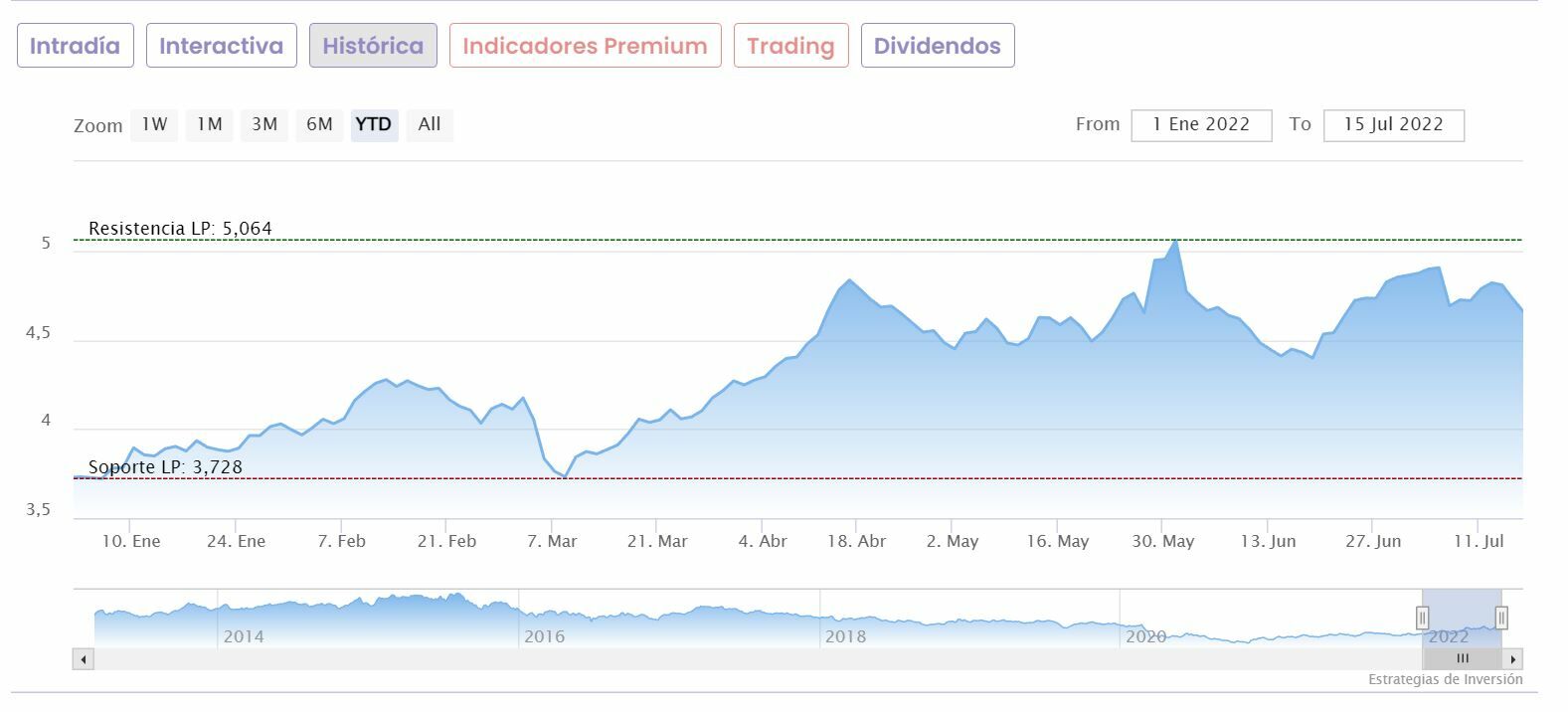Open Indicadores Premium tab
This screenshot has width=1568, height=712.
[585, 46]
